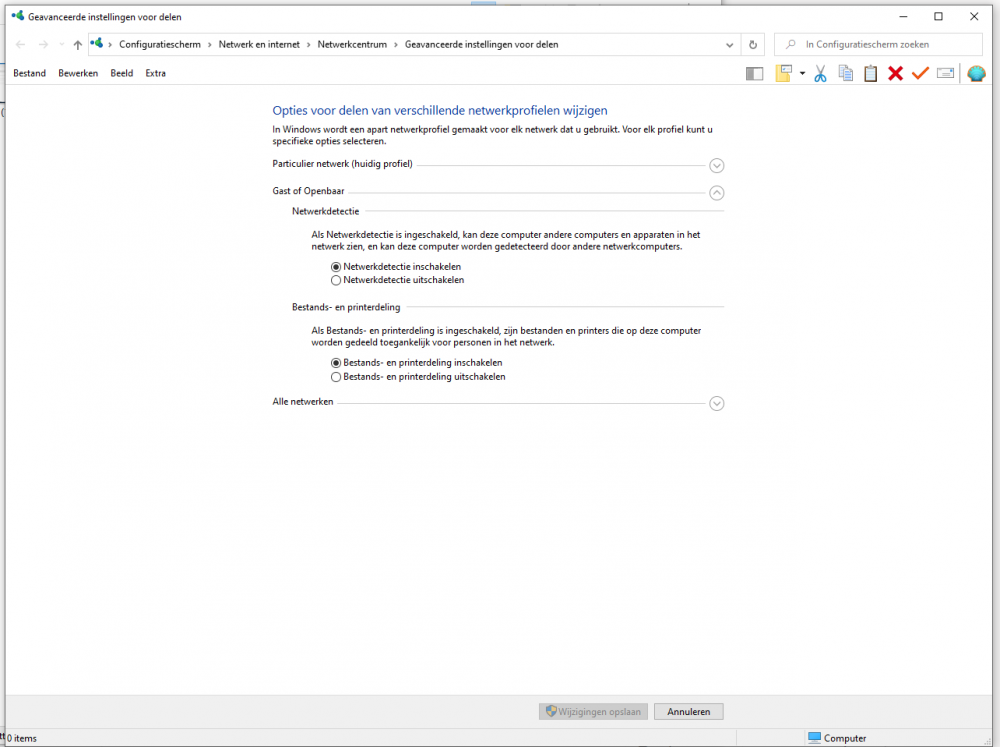Collapse the Gast of Openbaar section
This screenshot has width=1000, height=747.
click(x=716, y=193)
